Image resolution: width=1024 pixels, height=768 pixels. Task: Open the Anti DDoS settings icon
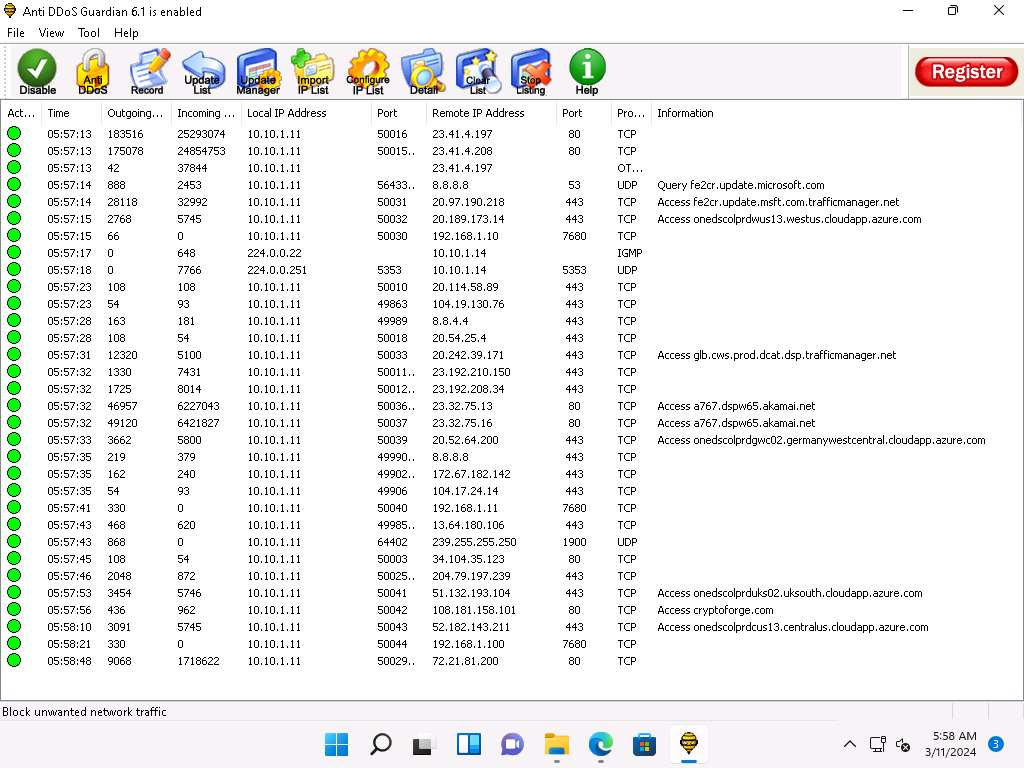tap(93, 71)
